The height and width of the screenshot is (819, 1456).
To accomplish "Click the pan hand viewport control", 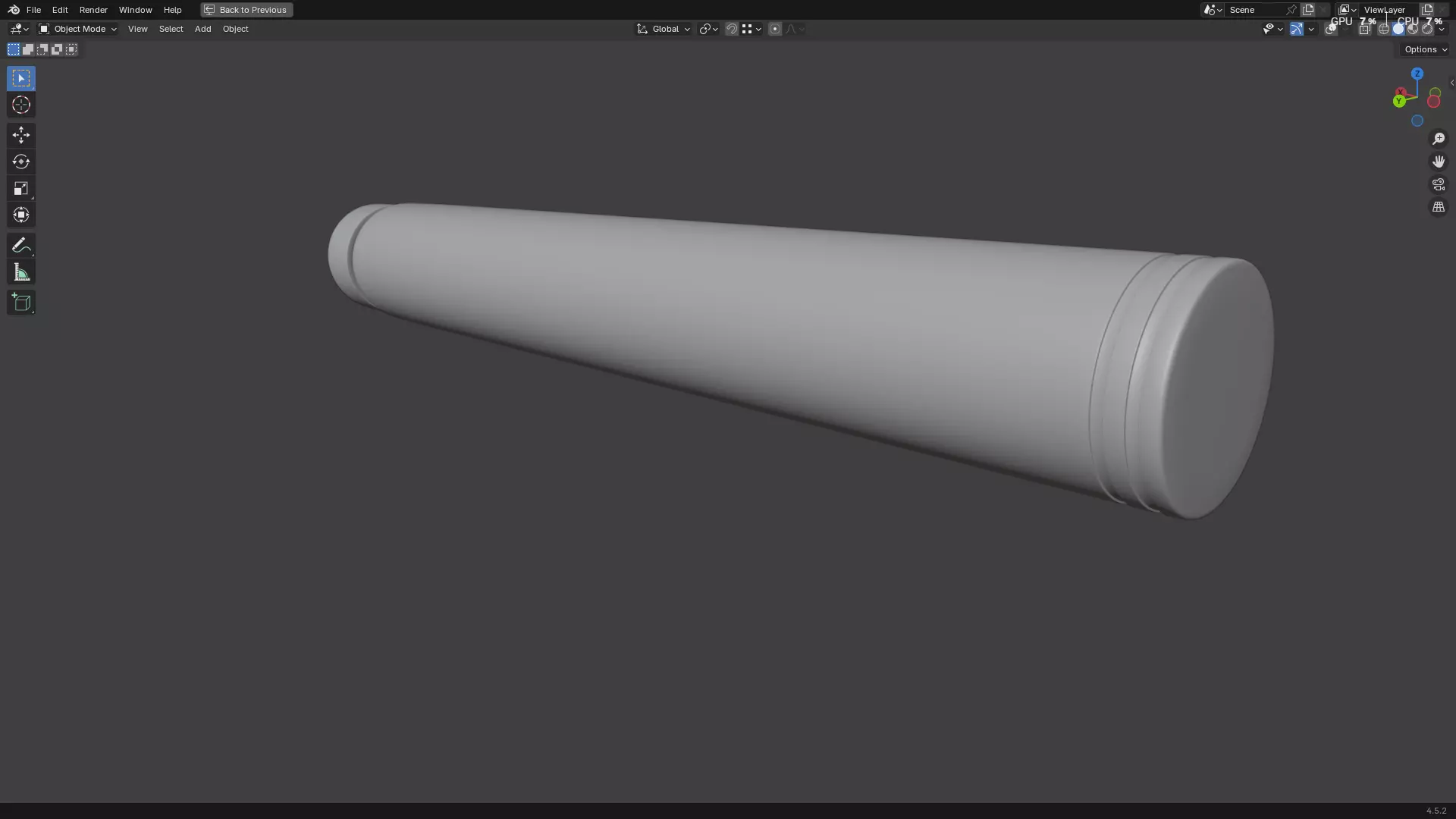I will tap(1438, 162).
